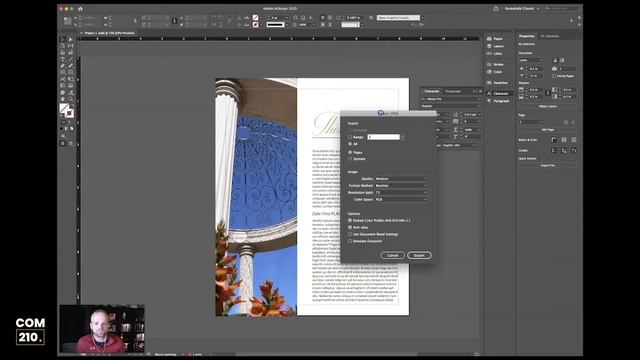Open the Paragraph panel from the dock
Screen dimensions: 640x360
pos(498,101)
